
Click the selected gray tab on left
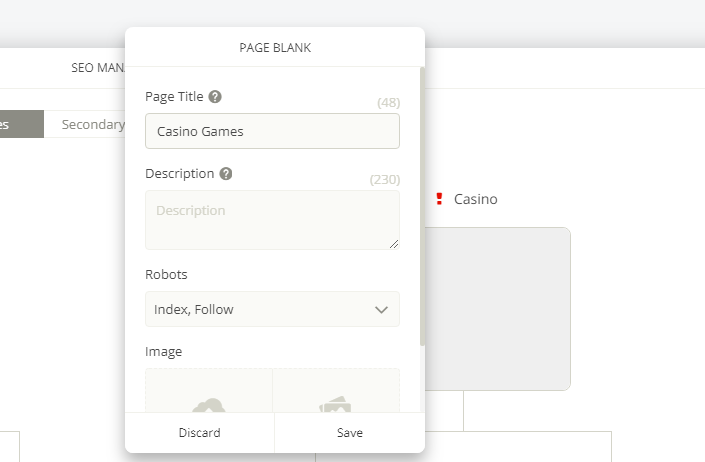coord(22,124)
